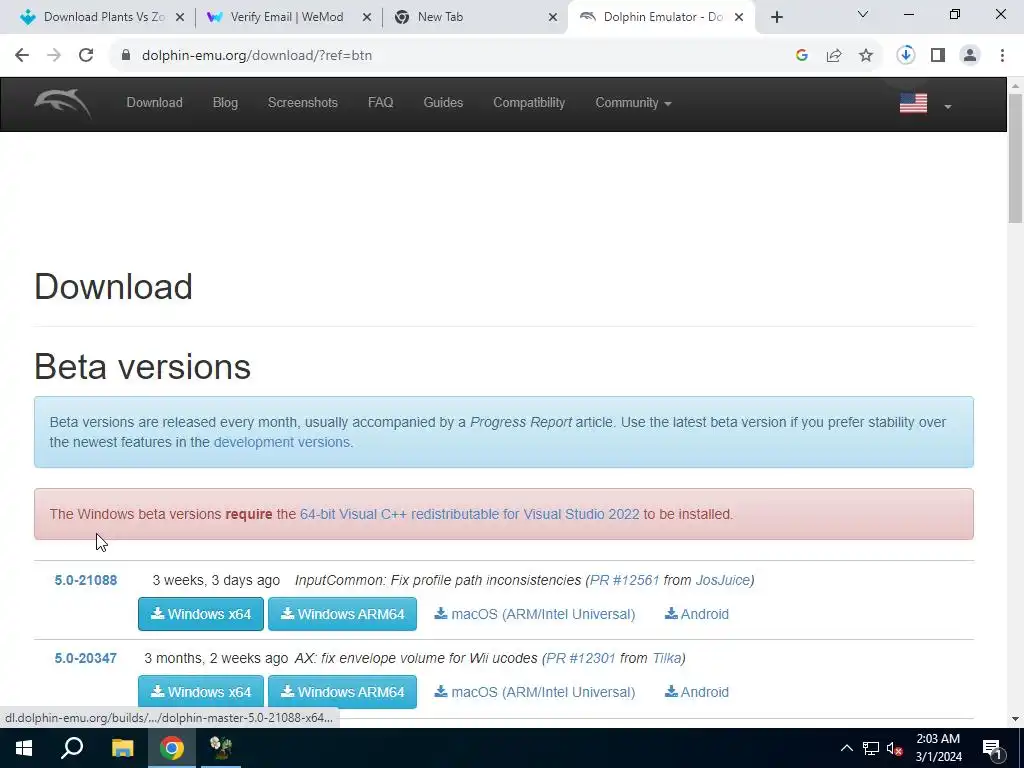Open the Compatibility nav item
Screen dimensions: 1024x768
pos(529,103)
